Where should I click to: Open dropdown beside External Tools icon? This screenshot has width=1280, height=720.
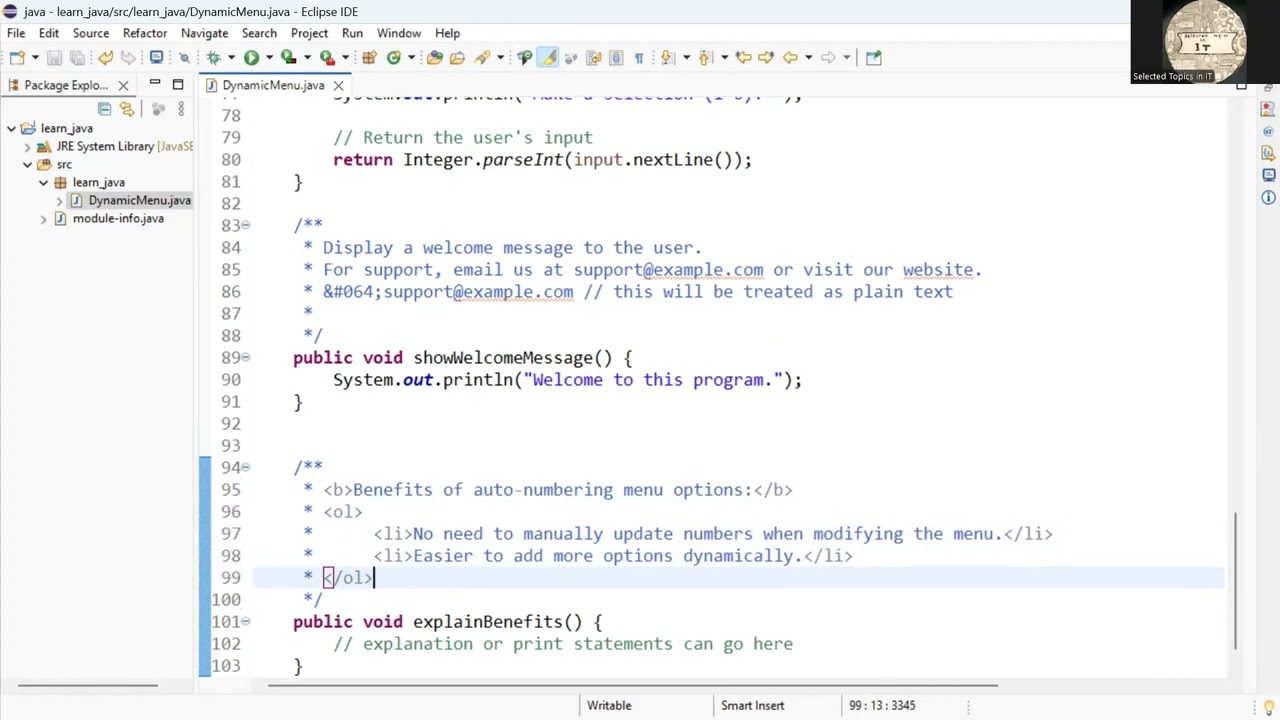345,57
